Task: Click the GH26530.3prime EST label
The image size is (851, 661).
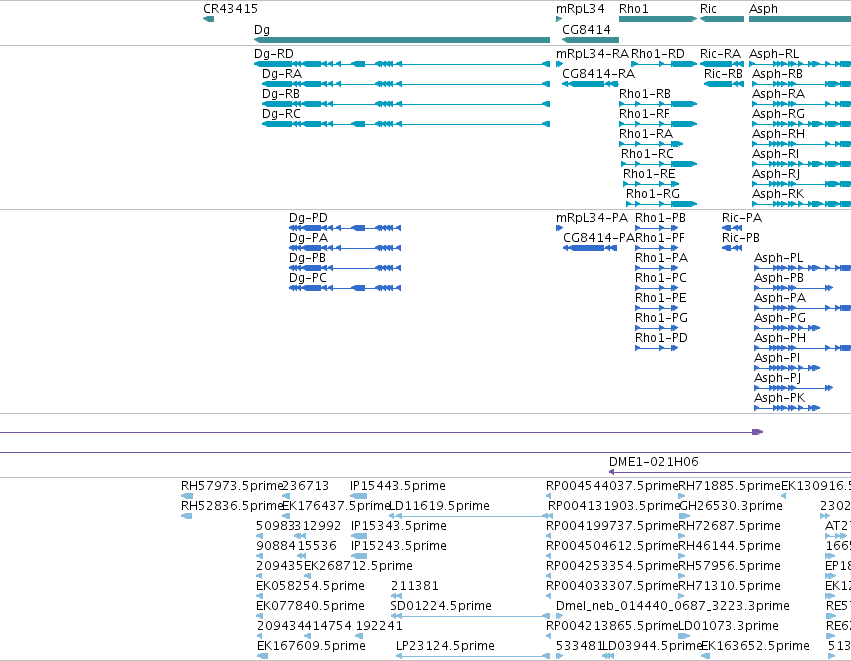Action: (731, 506)
